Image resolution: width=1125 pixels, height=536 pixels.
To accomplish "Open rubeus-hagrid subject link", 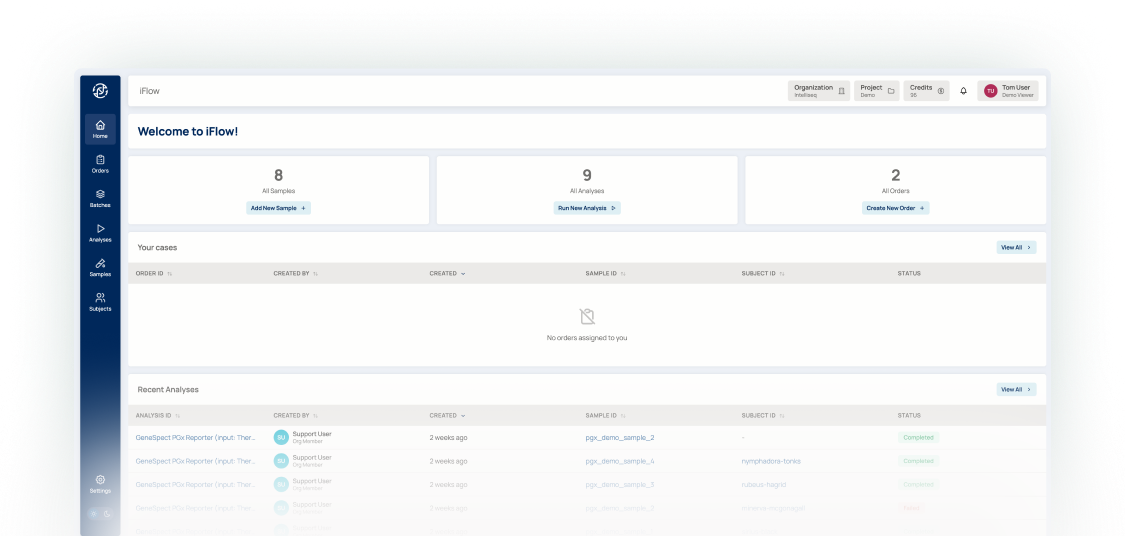I will (764, 485).
